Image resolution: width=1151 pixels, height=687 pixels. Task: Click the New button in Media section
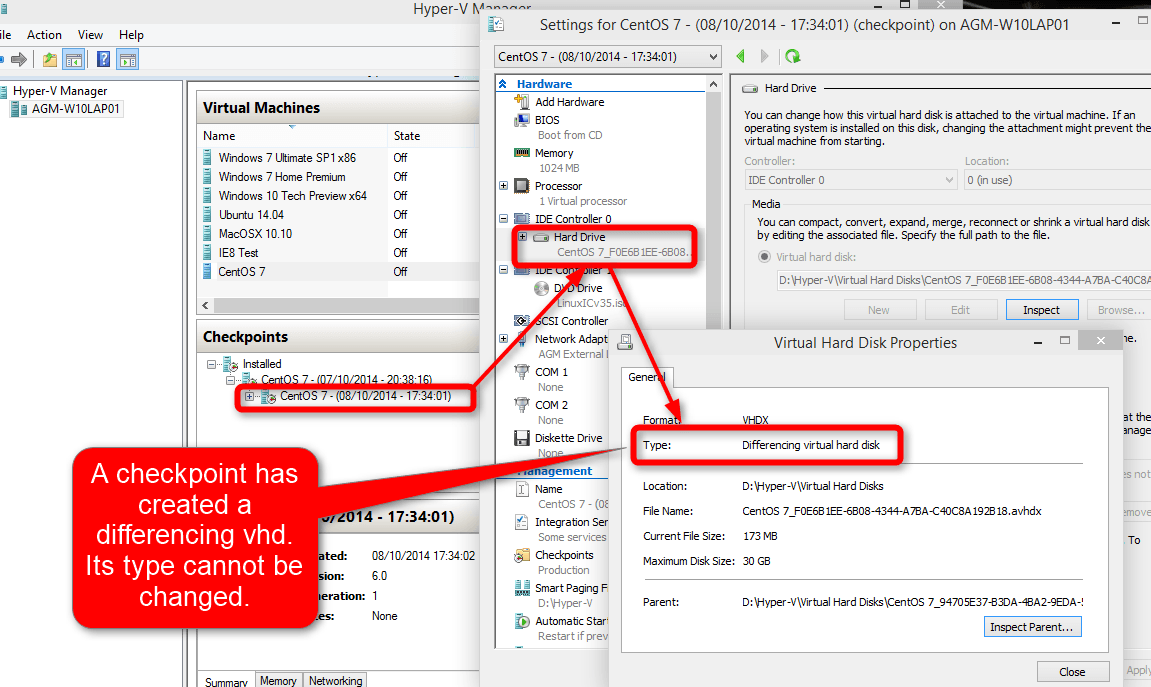pos(879,310)
